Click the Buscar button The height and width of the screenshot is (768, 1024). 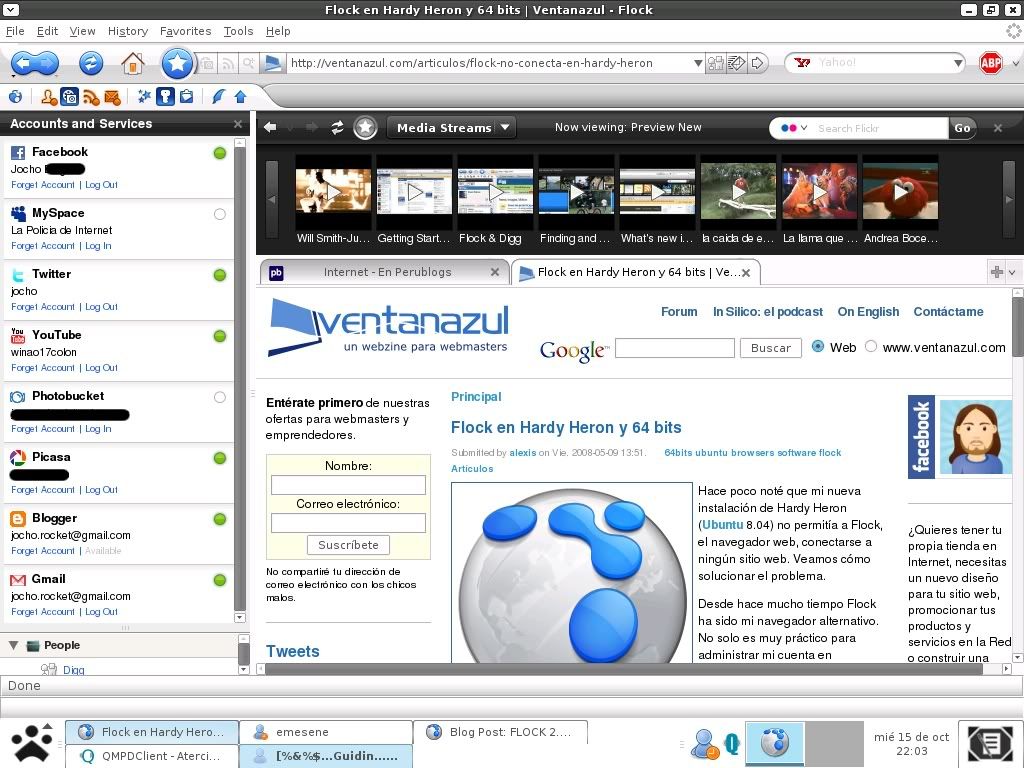pyautogui.click(x=771, y=348)
